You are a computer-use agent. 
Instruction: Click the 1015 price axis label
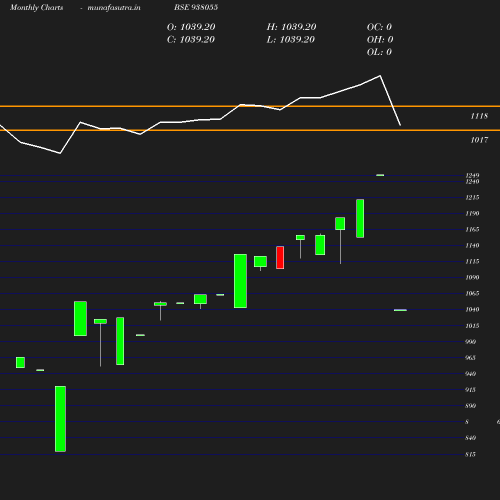click(x=472, y=326)
